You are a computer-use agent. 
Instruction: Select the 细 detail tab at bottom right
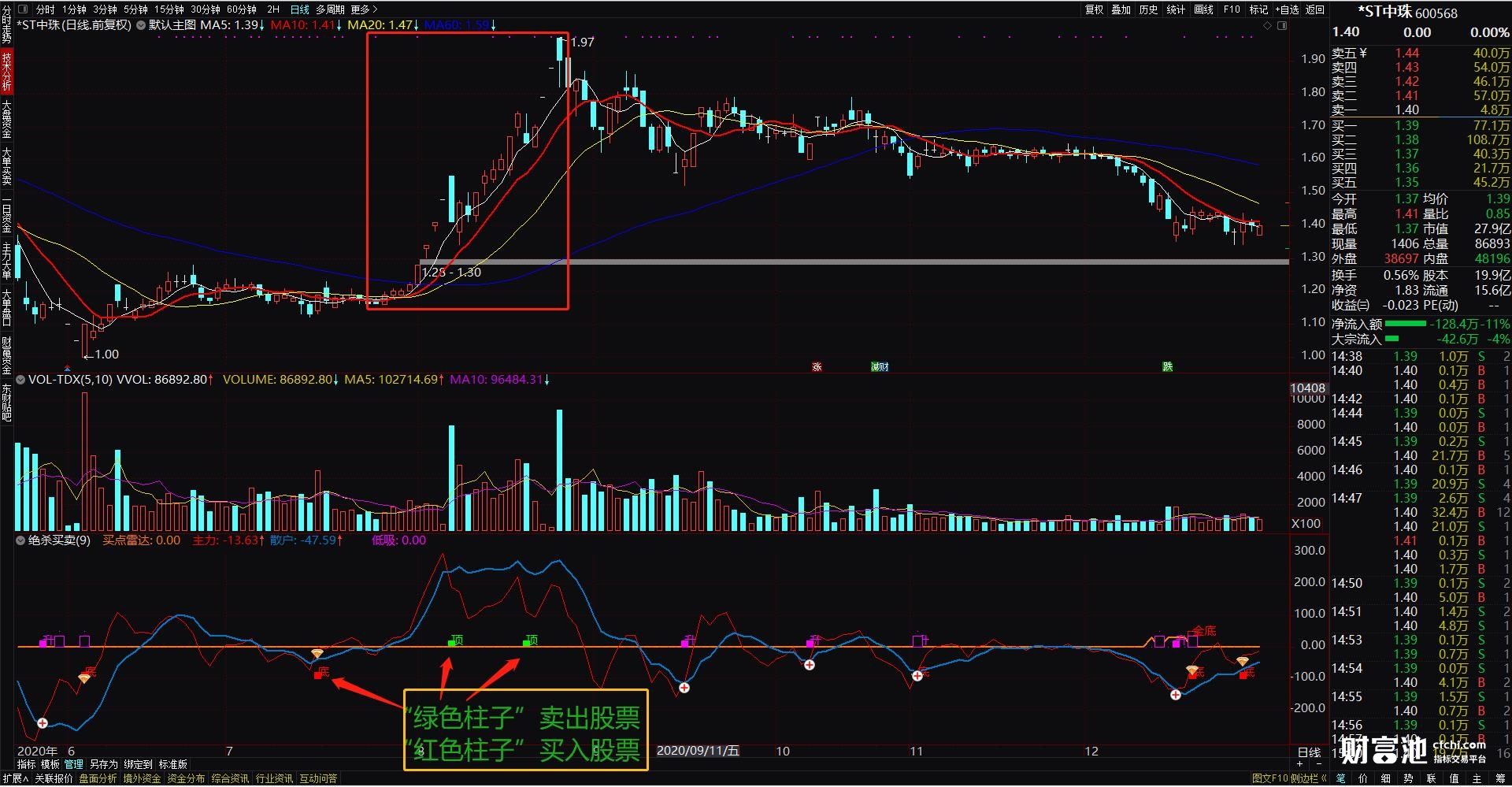click(1386, 778)
